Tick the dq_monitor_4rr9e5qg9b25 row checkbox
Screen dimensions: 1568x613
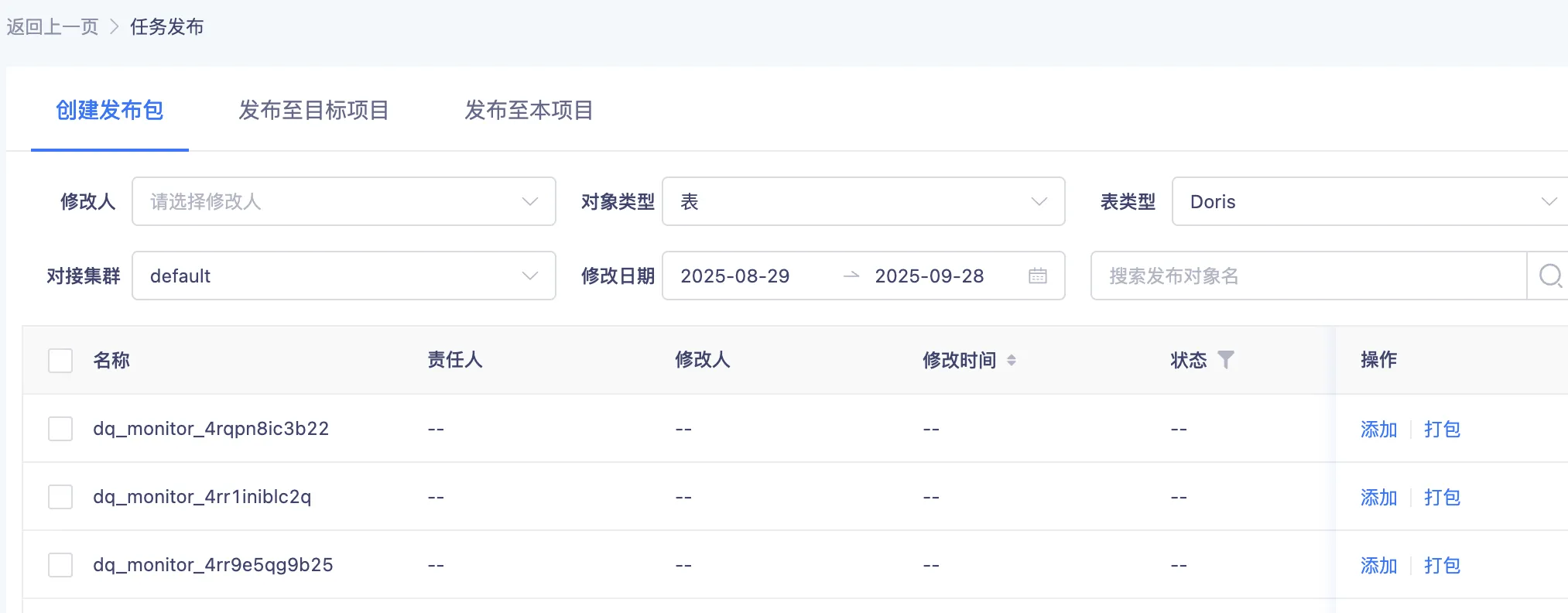click(x=60, y=565)
